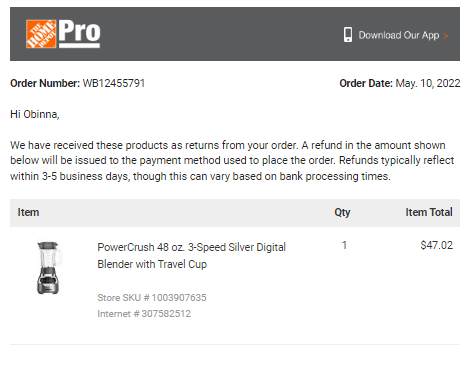Click the Hi Obinna greeting
Screen dimensions: 468x366
point(35,114)
